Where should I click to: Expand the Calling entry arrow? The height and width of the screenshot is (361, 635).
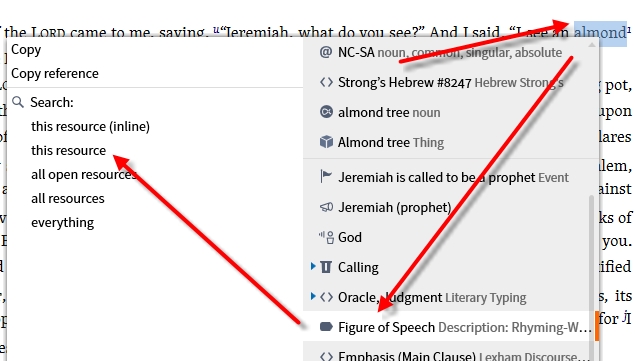click(x=313, y=266)
